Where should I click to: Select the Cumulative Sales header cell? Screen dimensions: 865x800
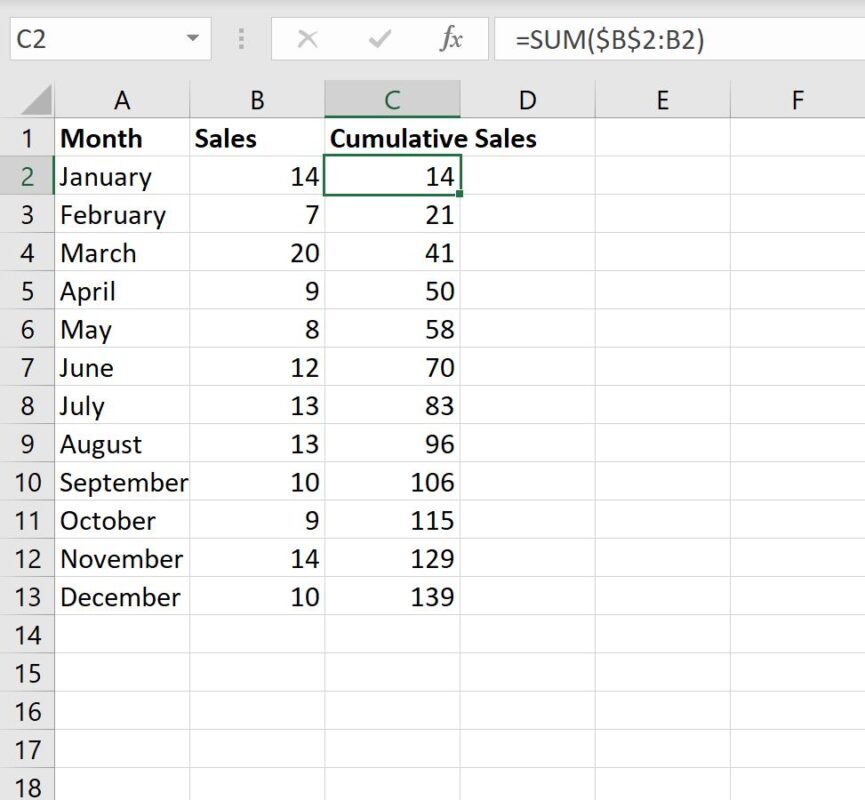(x=393, y=138)
